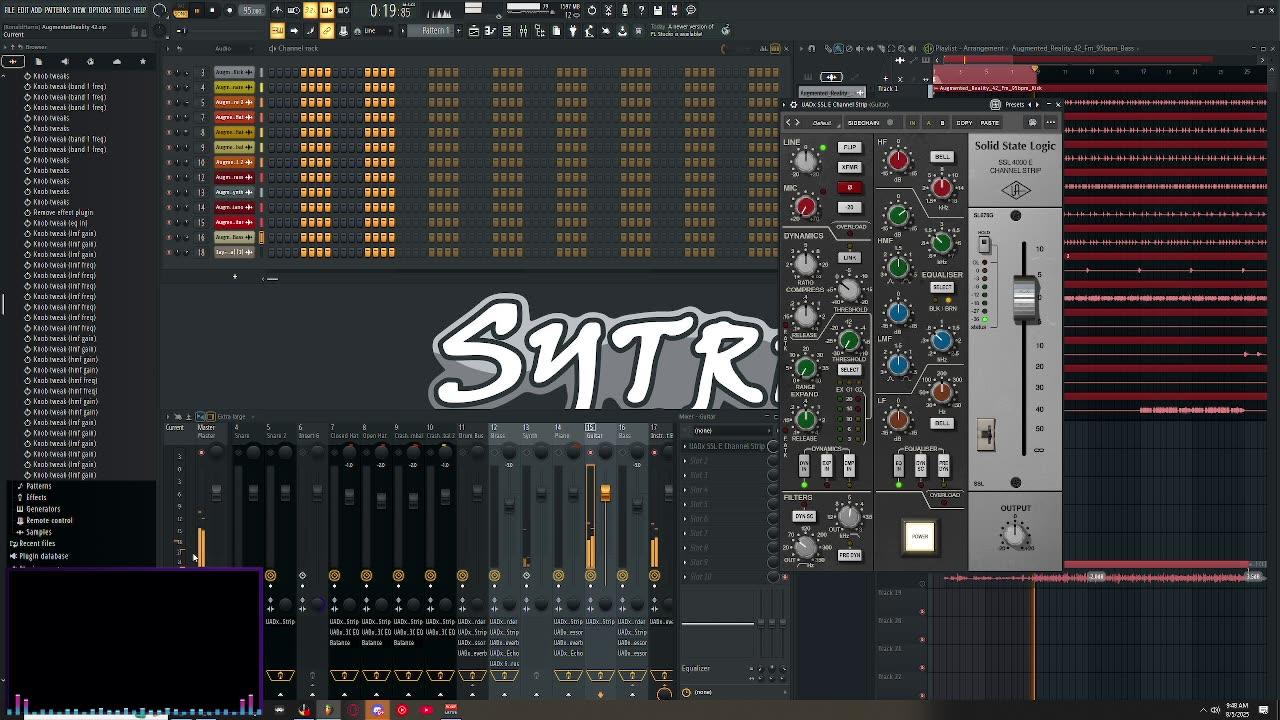This screenshot has width=1280, height=720.
Task: Open the Channel rack view icon
Action: pyautogui.click(x=507, y=31)
